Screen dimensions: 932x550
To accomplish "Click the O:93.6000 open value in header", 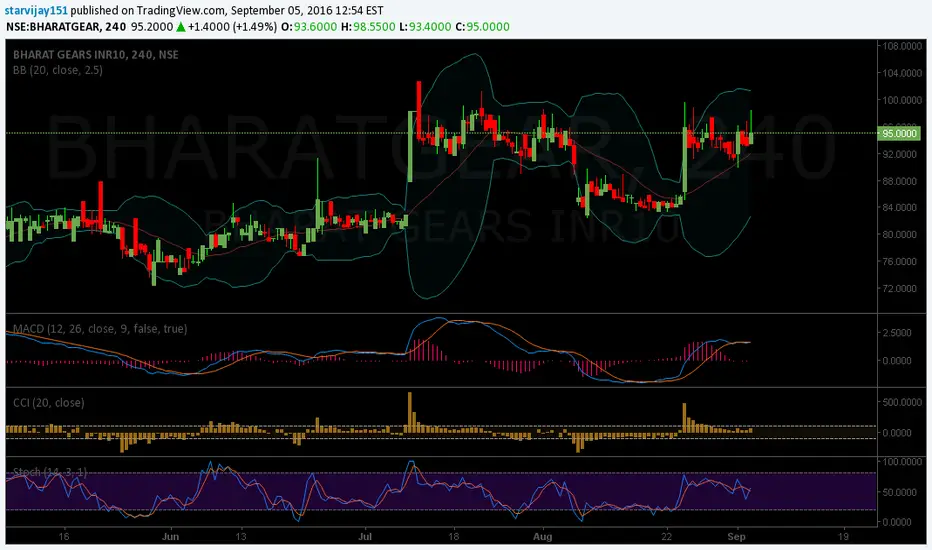I will pyautogui.click(x=309, y=27).
